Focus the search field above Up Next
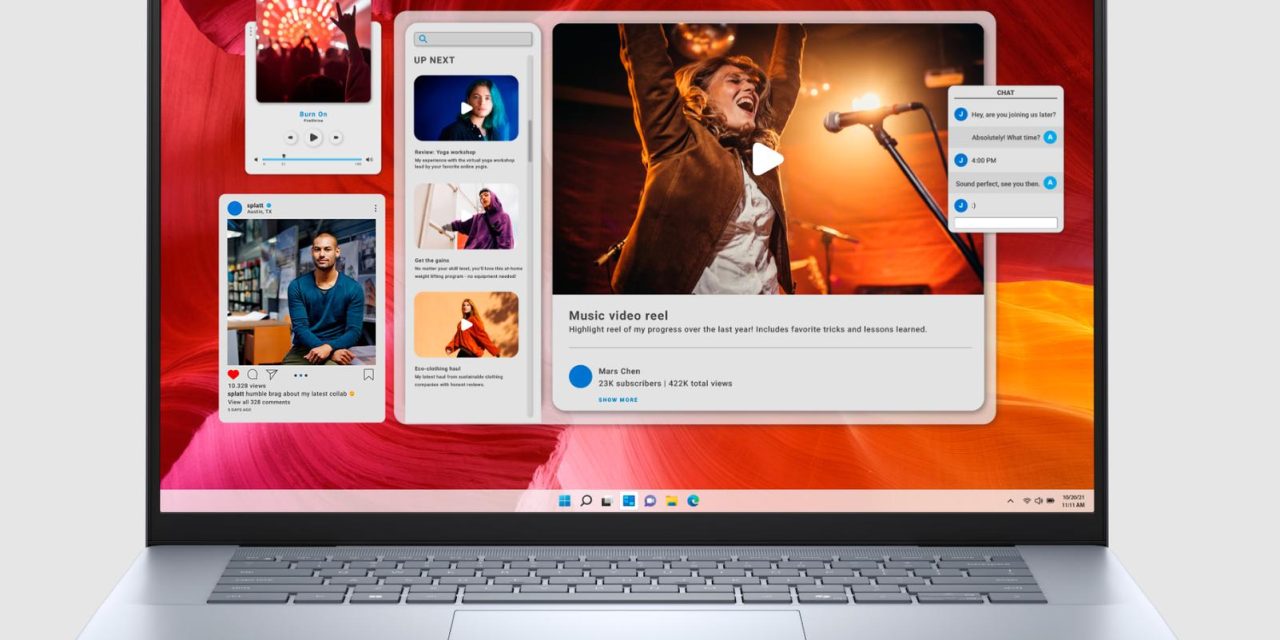The width and height of the screenshot is (1280, 640). coord(474,39)
